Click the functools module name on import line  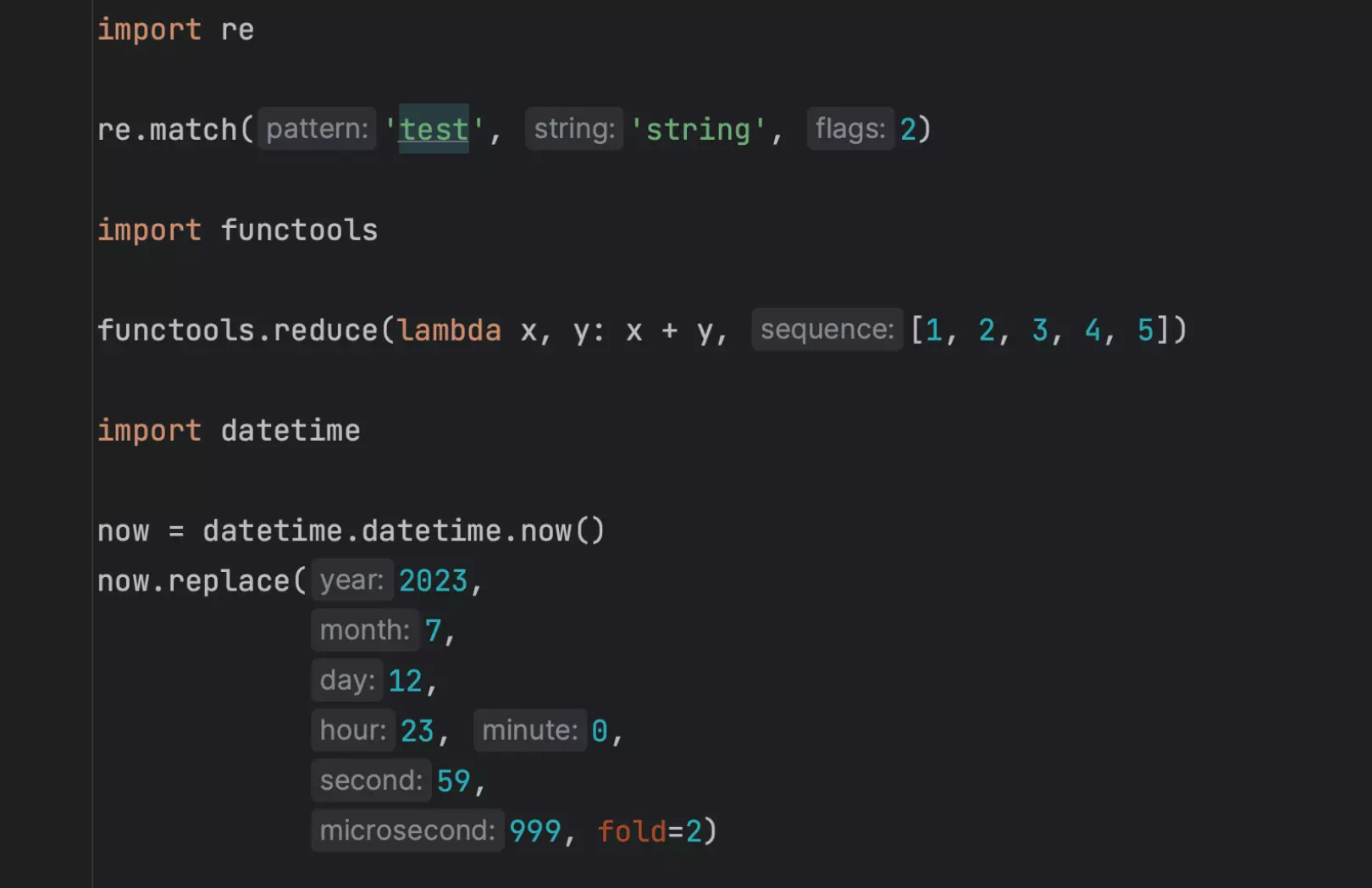299,230
